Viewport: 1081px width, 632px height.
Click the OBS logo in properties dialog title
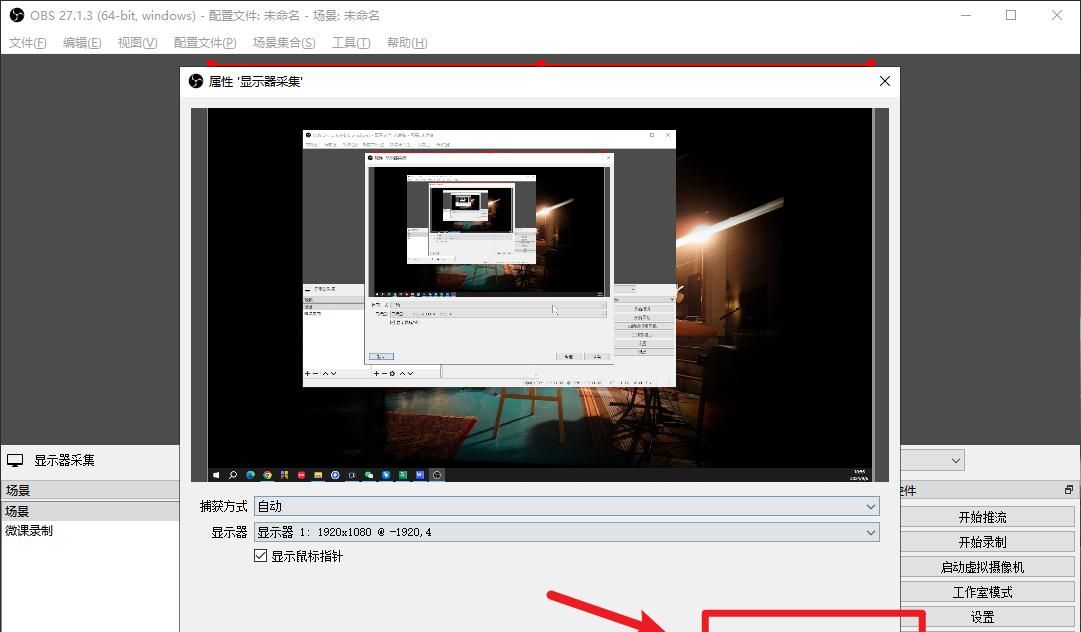(196, 81)
